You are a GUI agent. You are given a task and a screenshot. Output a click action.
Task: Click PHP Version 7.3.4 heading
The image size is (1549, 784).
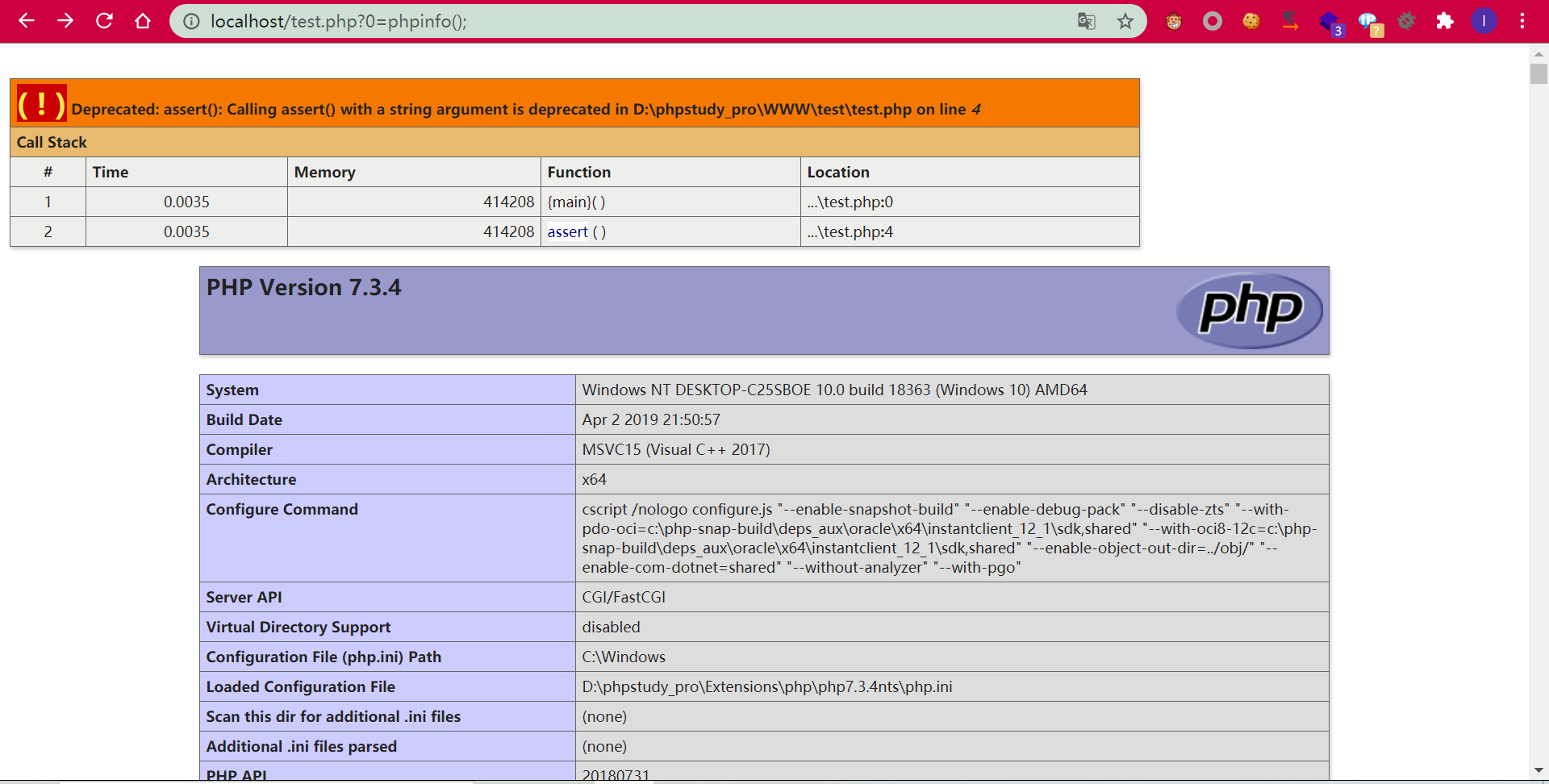click(x=303, y=288)
